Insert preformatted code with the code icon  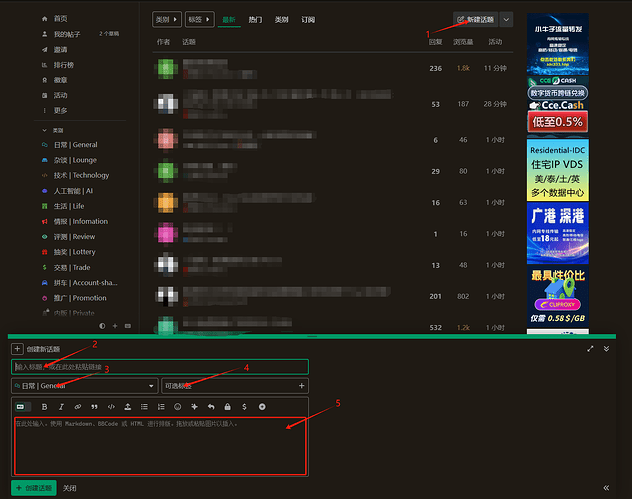[111, 407]
